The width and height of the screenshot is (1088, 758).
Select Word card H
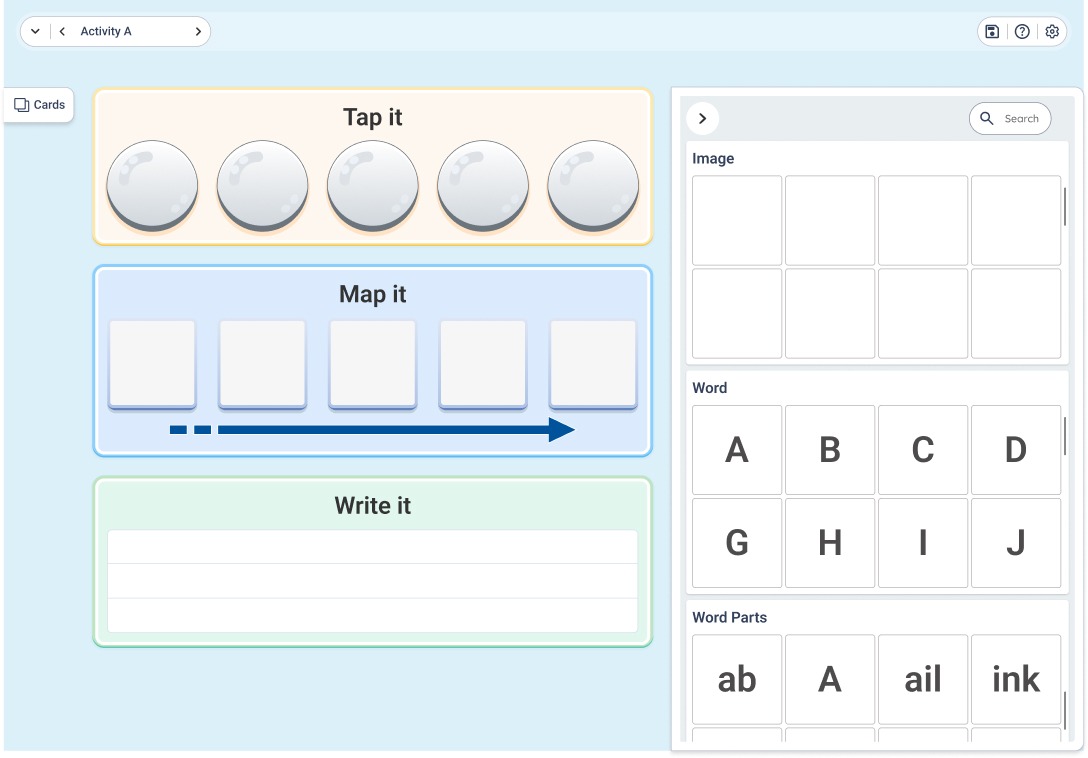tap(830, 543)
